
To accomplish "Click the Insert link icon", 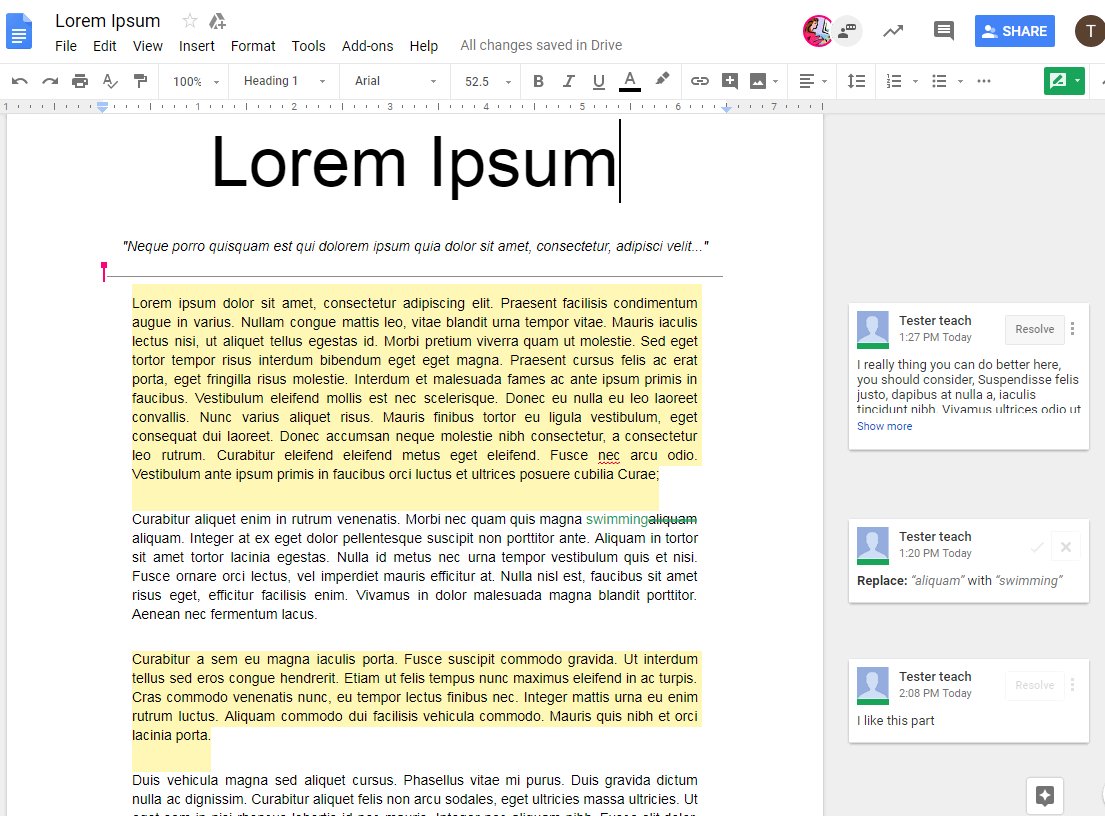I will point(700,81).
